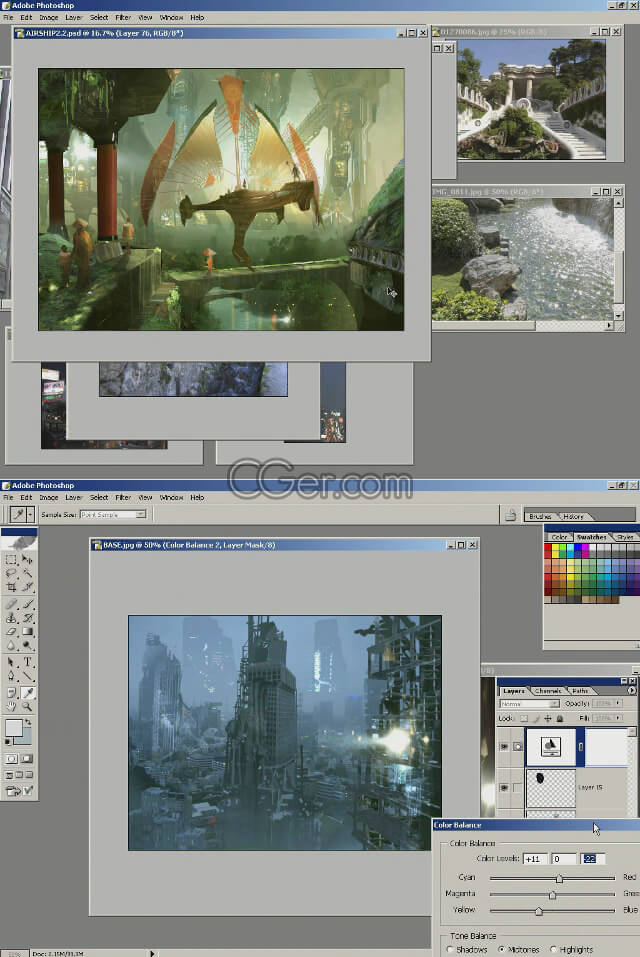Select the Crop tool

click(x=11, y=587)
